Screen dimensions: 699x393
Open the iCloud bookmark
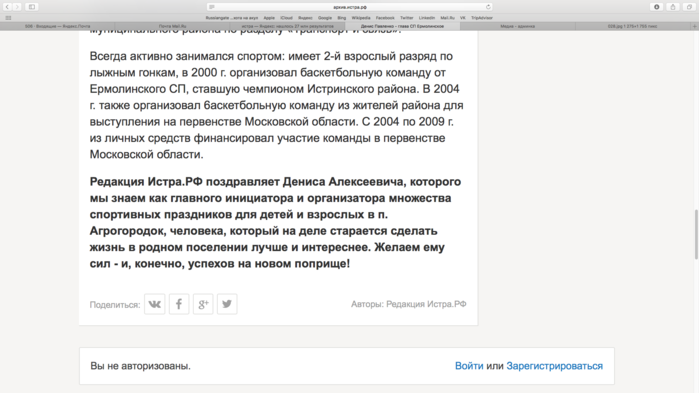click(286, 18)
